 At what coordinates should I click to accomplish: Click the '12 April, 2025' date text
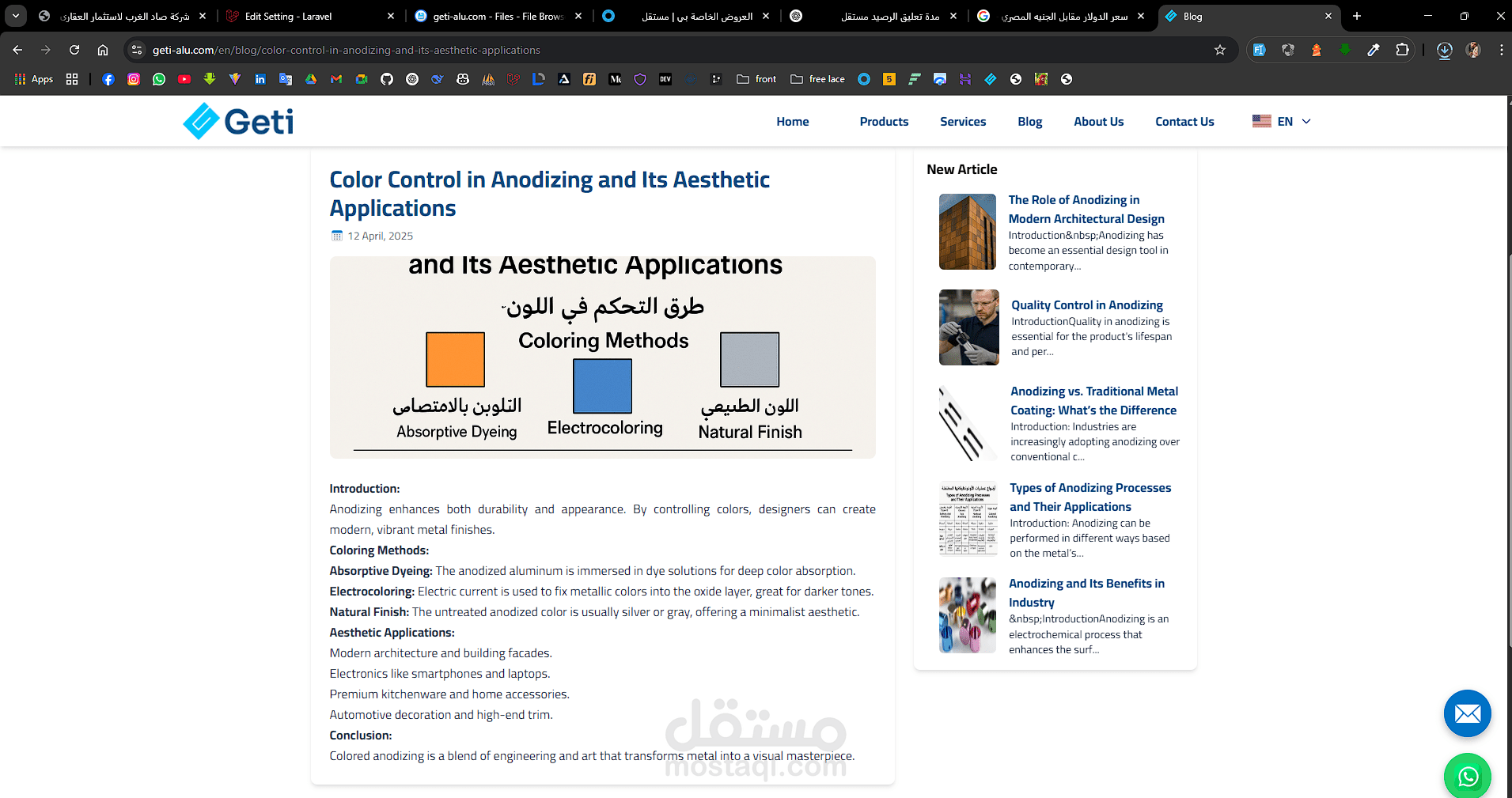tap(380, 236)
